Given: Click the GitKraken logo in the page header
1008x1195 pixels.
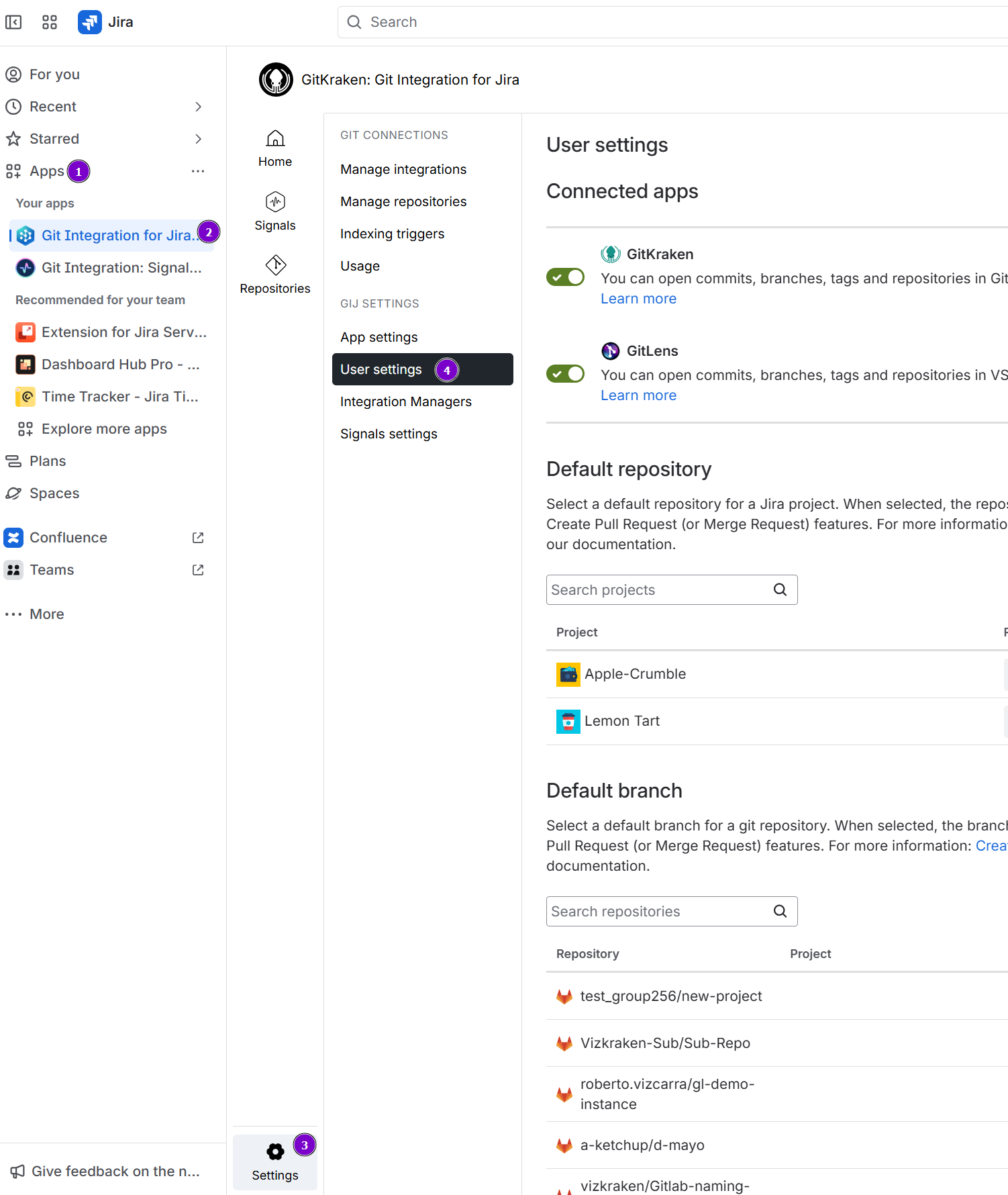Looking at the screenshot, I should [x=276, y=80].
